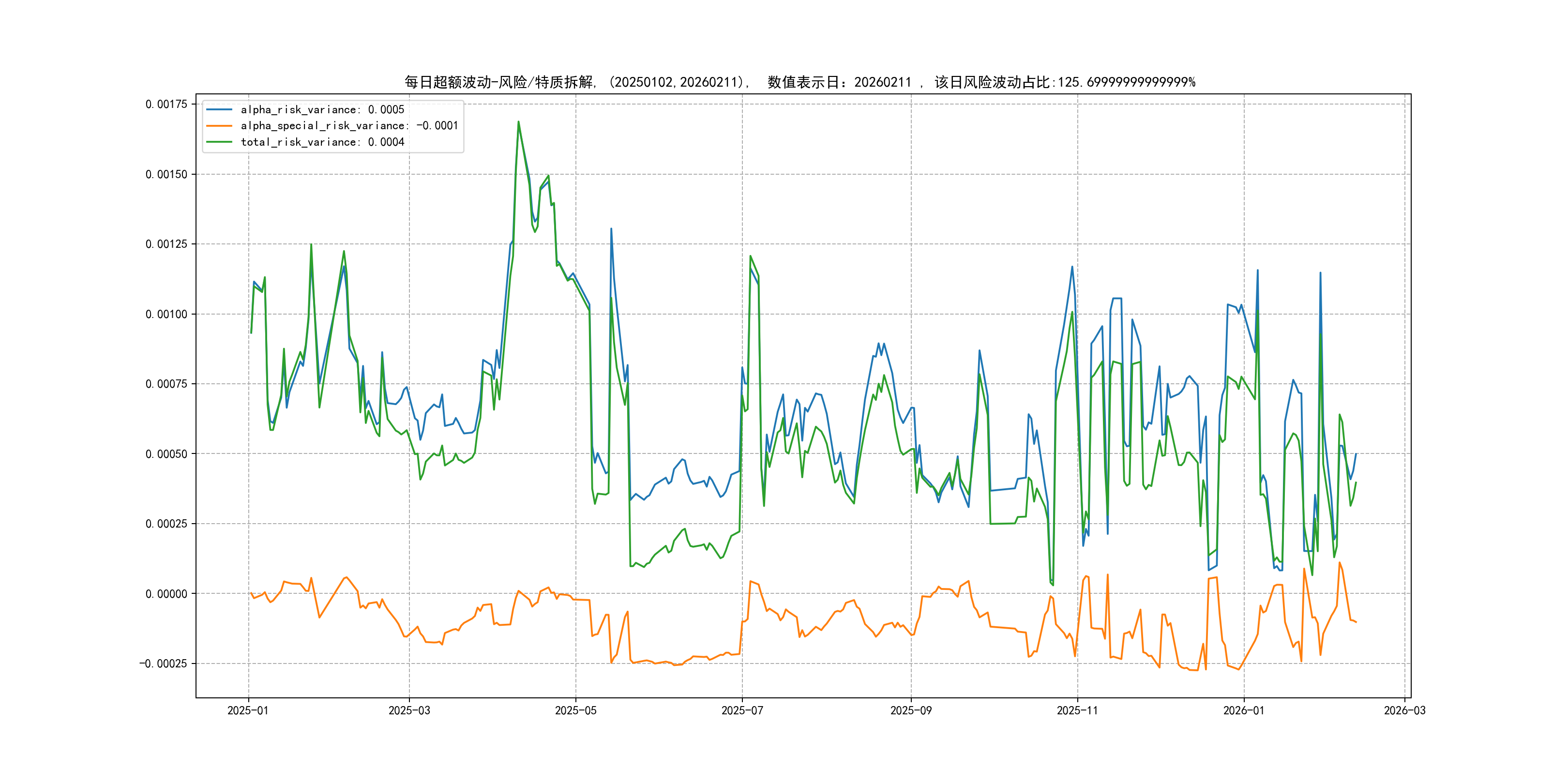
Task: Click the chart title text
Action: pos(799,82)
